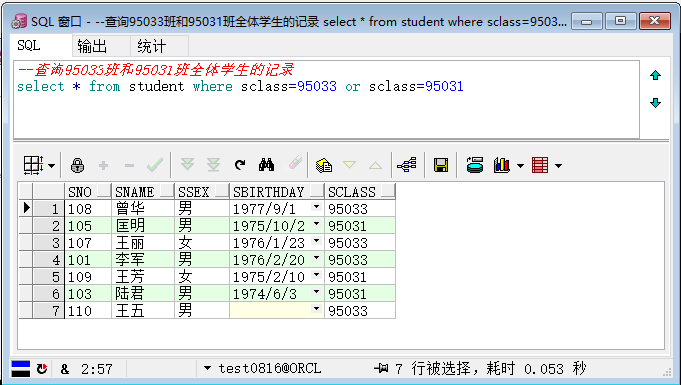681x385 pixels.
Task: Click the delete record minus icon
Action: coord(129,166)
